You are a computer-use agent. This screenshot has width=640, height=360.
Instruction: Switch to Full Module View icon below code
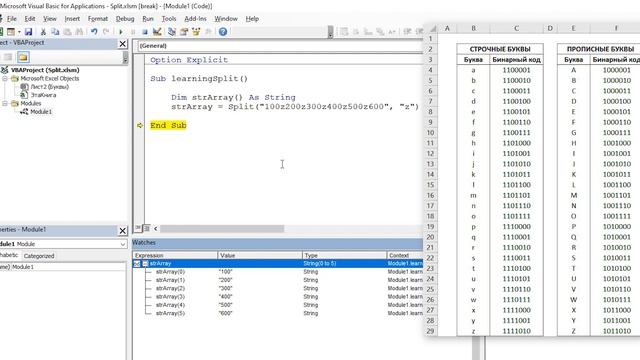click(x=147, y=228)
